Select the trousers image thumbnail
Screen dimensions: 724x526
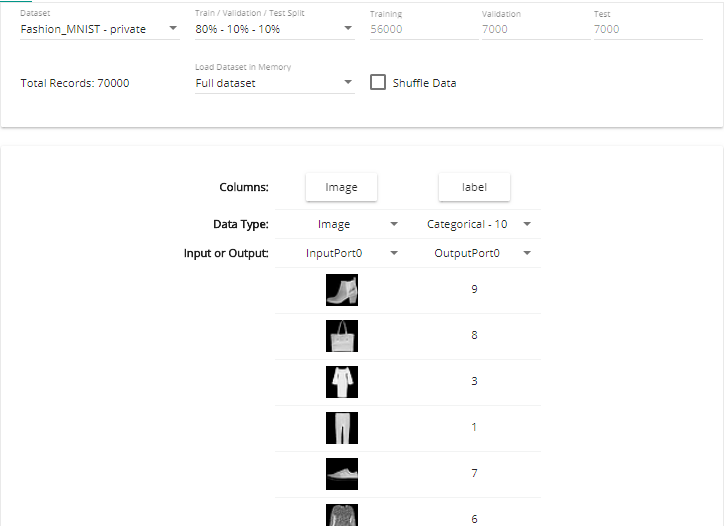(x=342, y=428)
